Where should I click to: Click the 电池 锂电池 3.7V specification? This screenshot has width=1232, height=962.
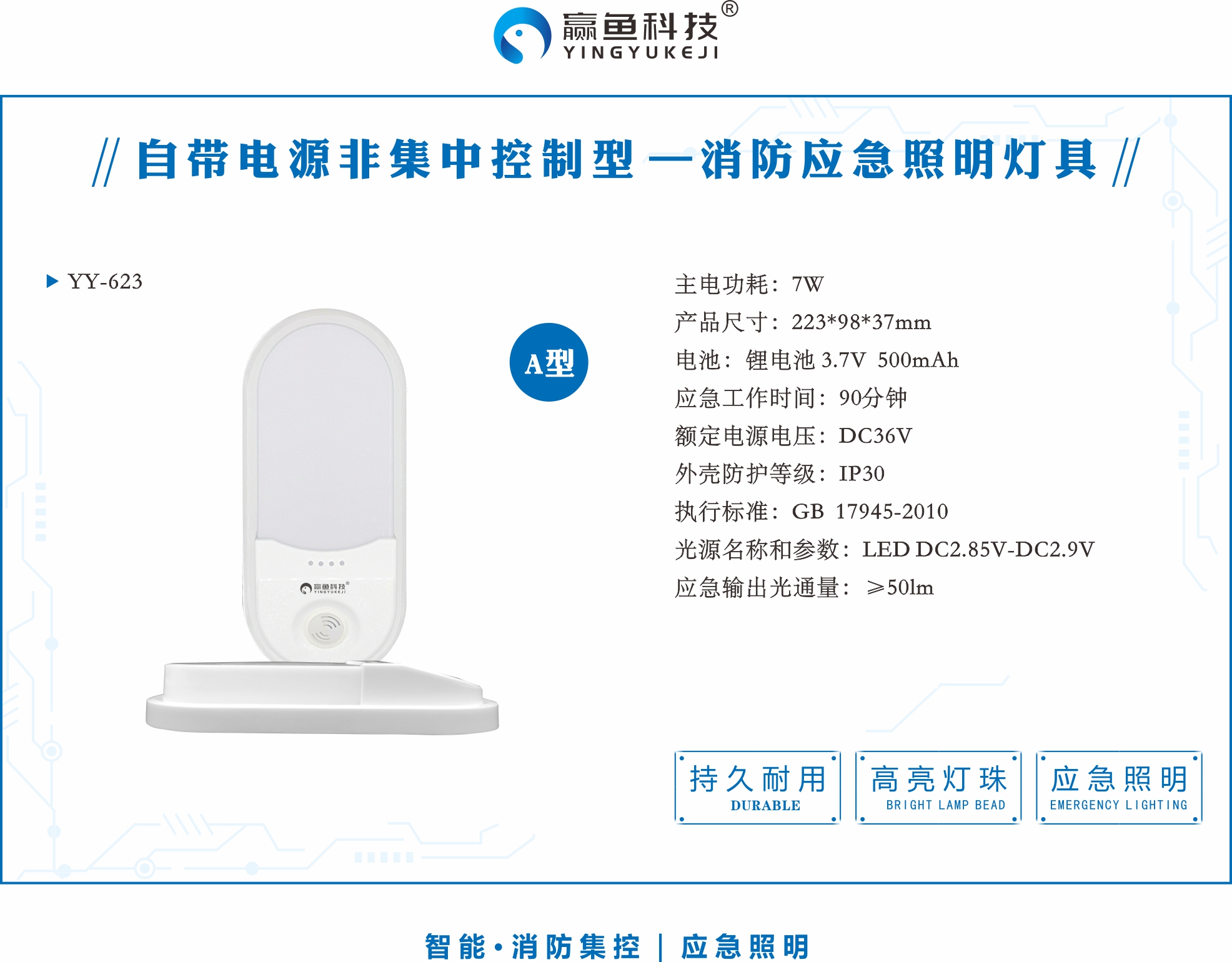(x=817, y=360)
